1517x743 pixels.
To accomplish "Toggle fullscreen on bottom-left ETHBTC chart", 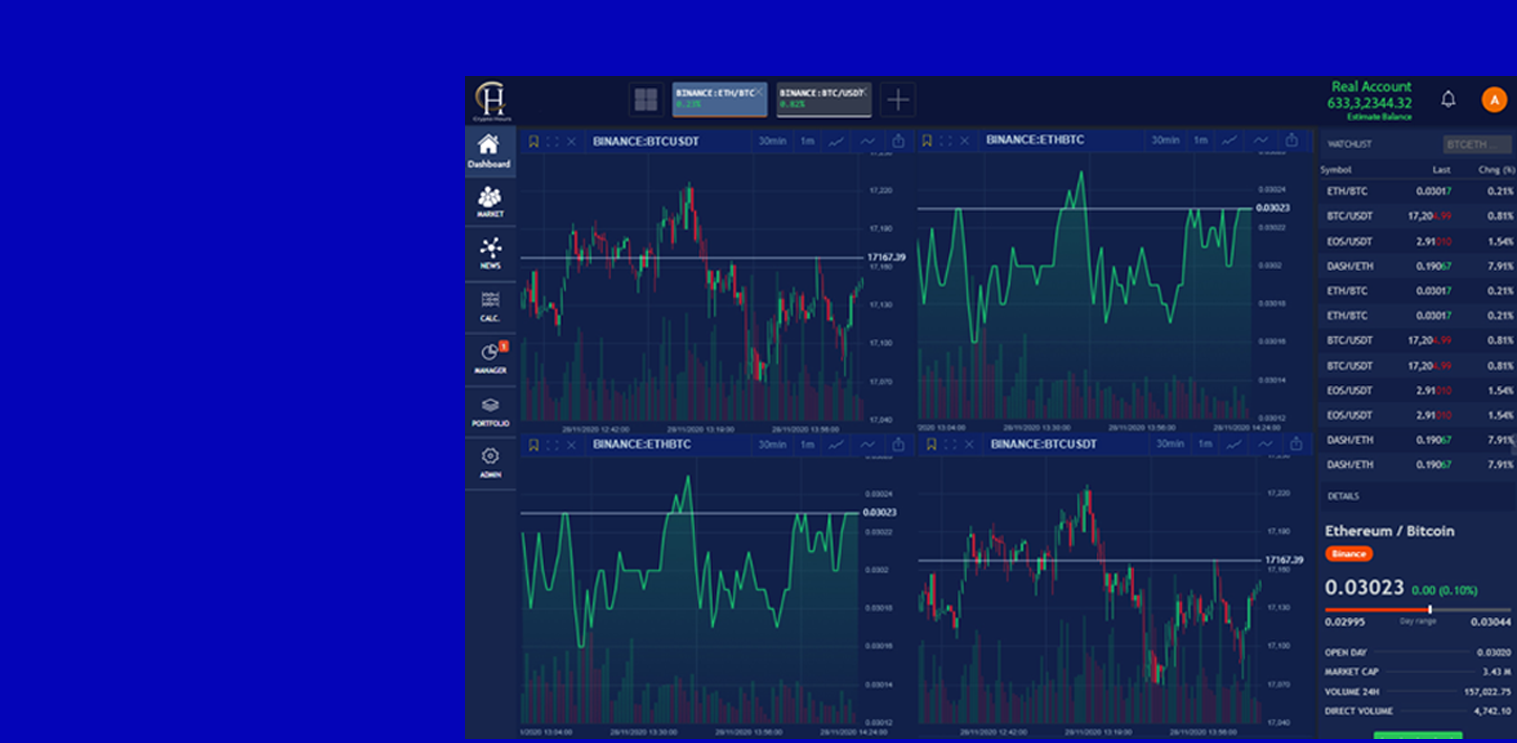I will click(x=552, y=445).
